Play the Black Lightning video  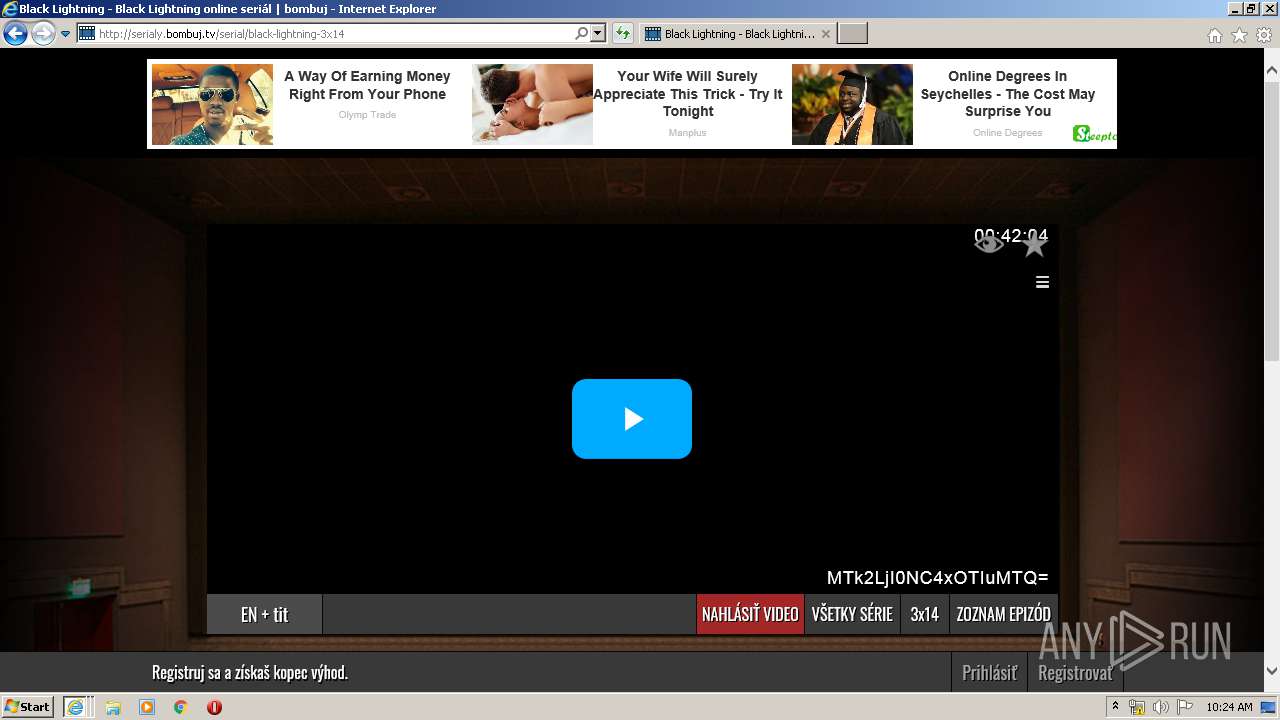632,419
